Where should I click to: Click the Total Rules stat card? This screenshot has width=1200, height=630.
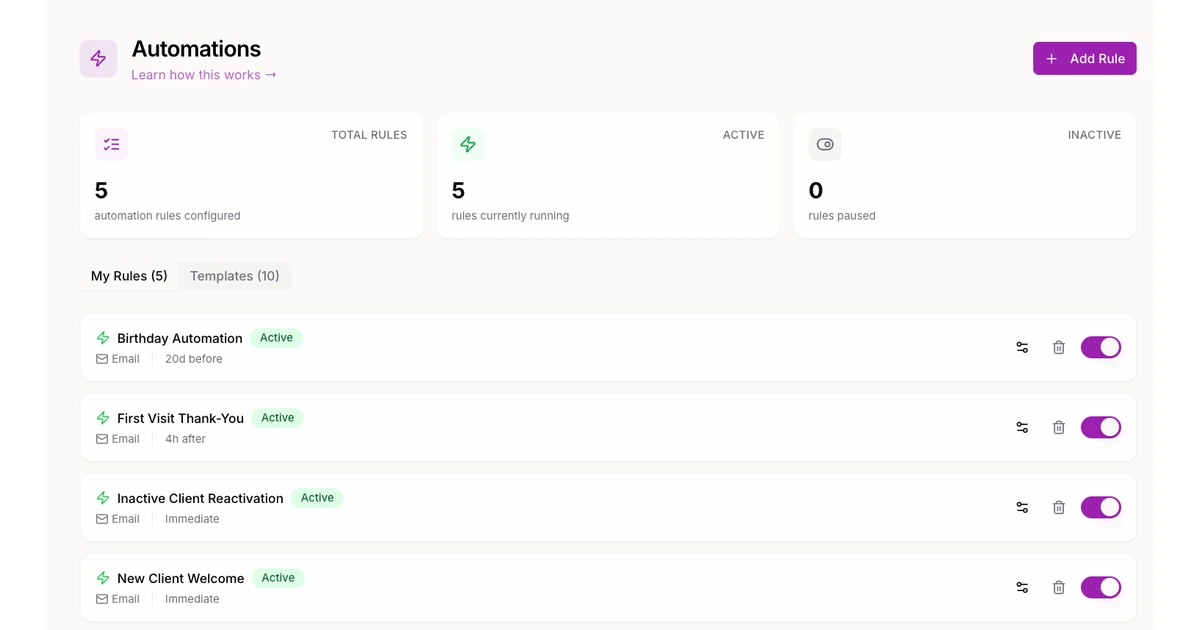pos(251,176)
